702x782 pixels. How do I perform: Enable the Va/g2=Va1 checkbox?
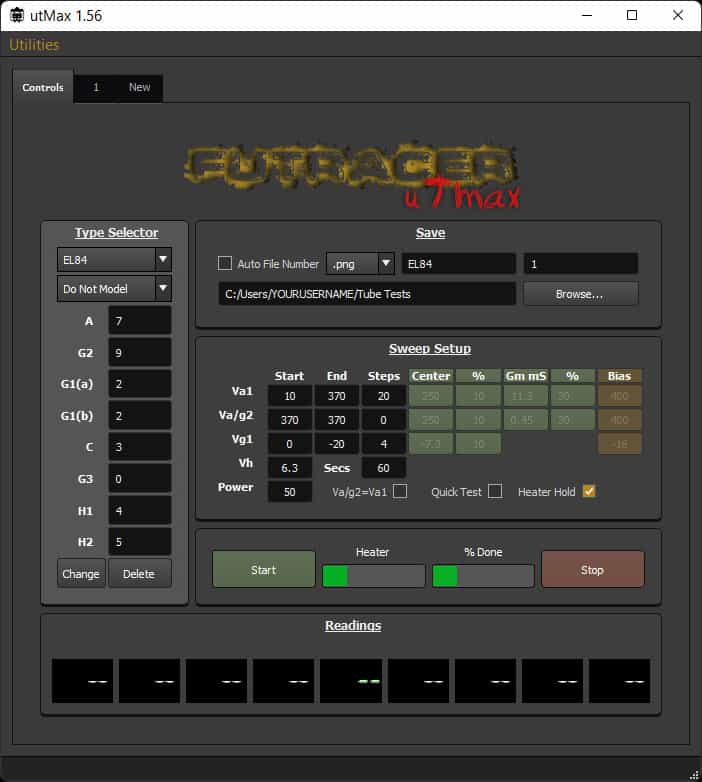(x=400, y=491)
